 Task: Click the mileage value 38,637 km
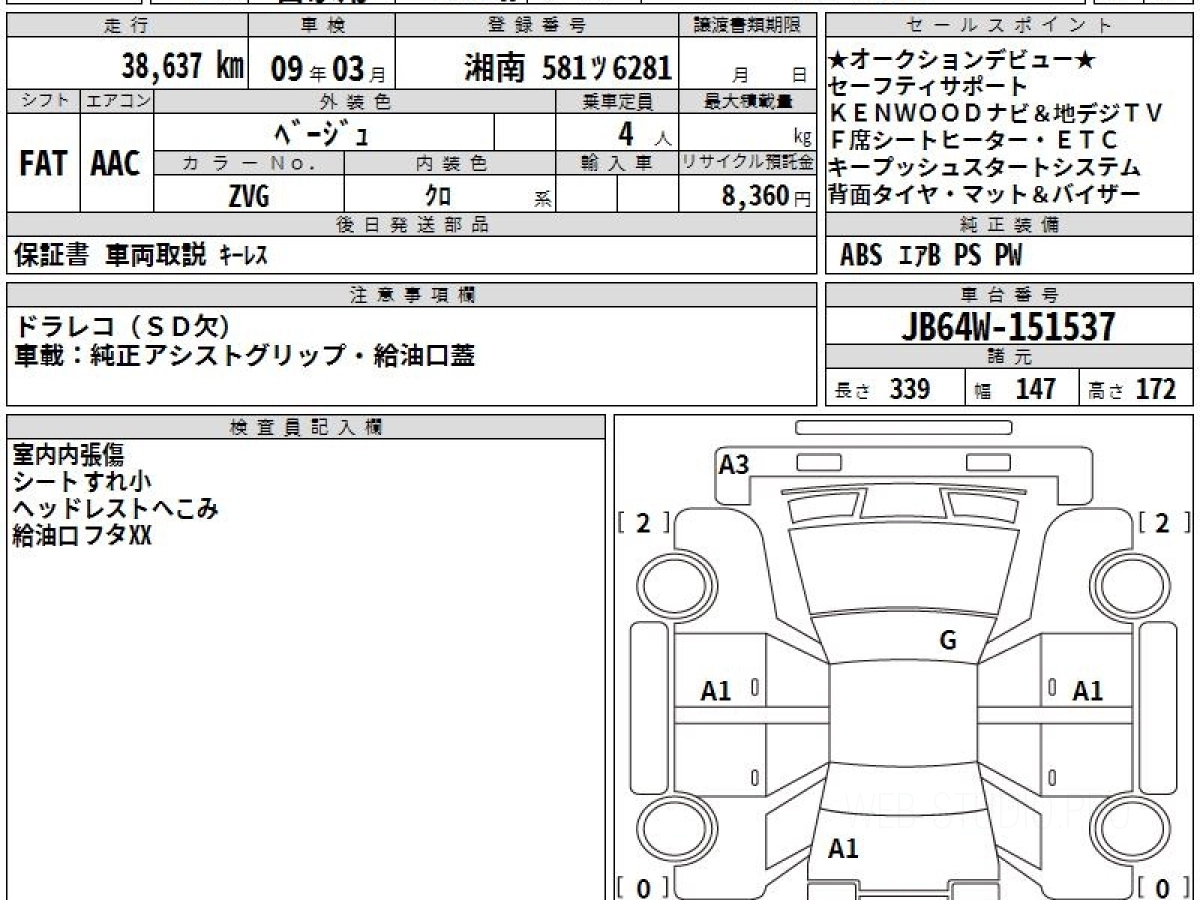(x=183, y=67)
